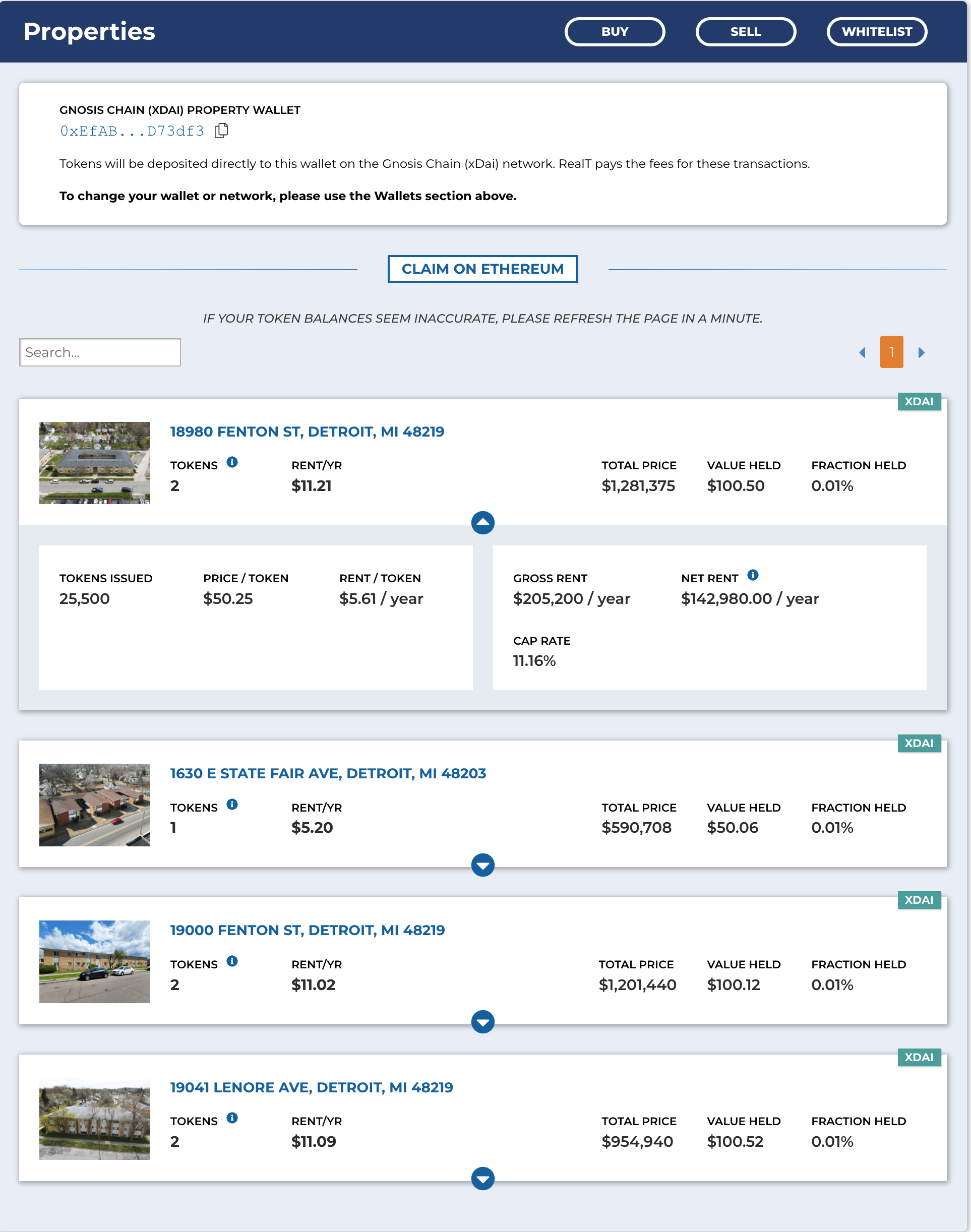Open the Net Rent info icon
971x1232 pixels.
point(753,575)
